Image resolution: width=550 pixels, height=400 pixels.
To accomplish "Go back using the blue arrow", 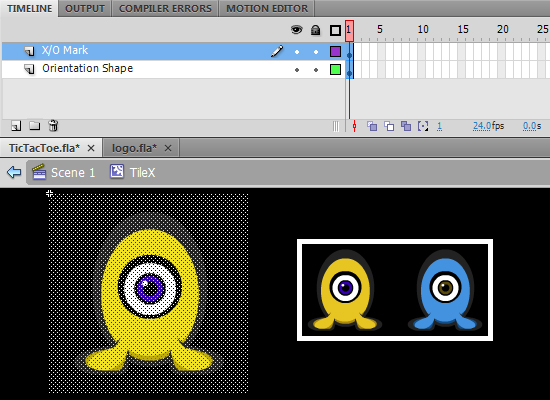I will click(14, 172).
